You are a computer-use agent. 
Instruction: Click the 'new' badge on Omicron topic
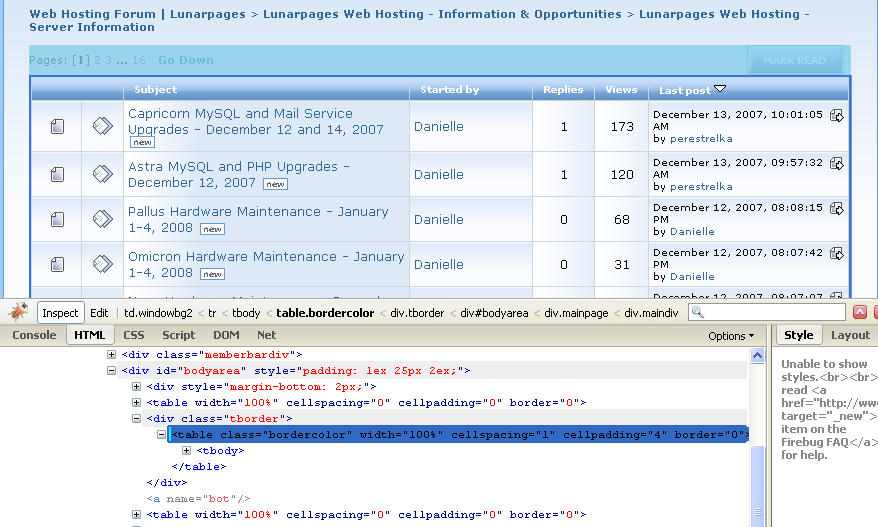pyautogui.click(x=212, y=274)
